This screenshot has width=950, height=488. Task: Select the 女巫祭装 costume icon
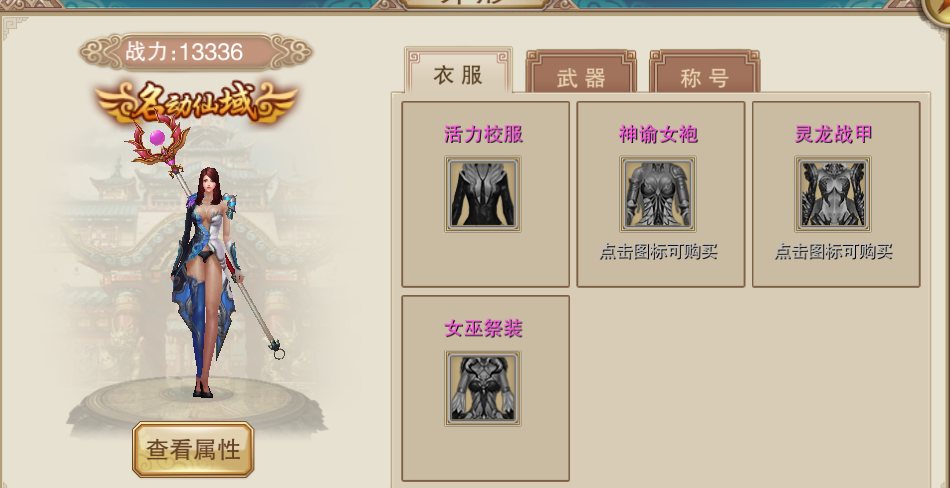[483, 389]
